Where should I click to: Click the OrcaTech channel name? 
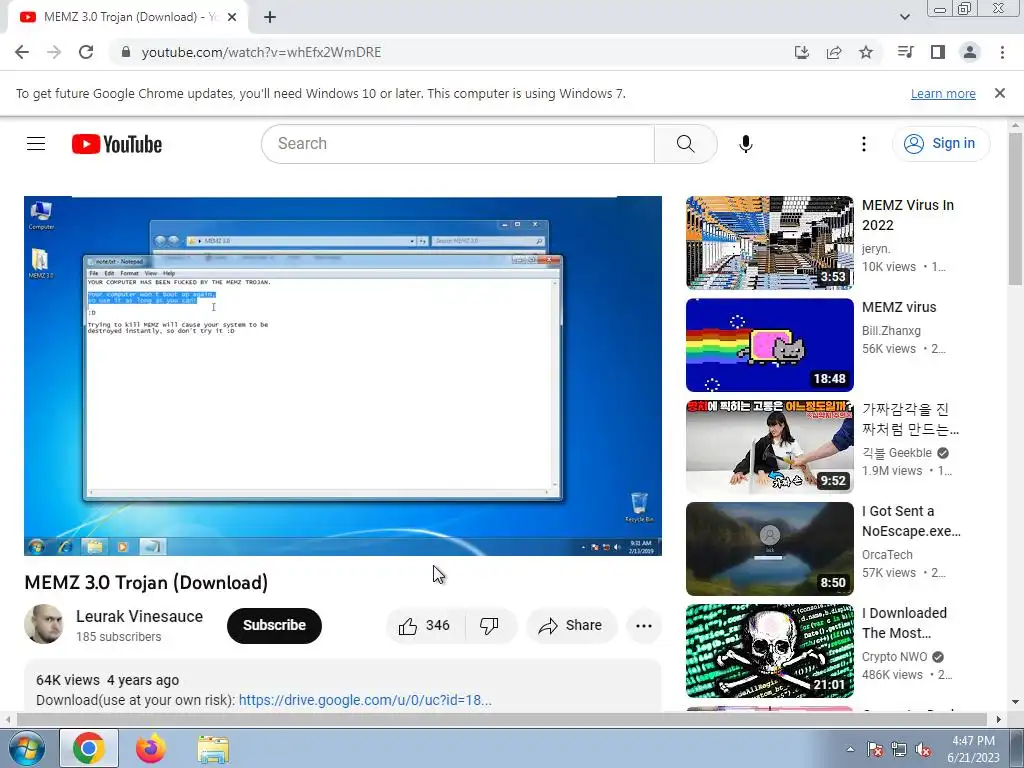click(x=887, y=554)
